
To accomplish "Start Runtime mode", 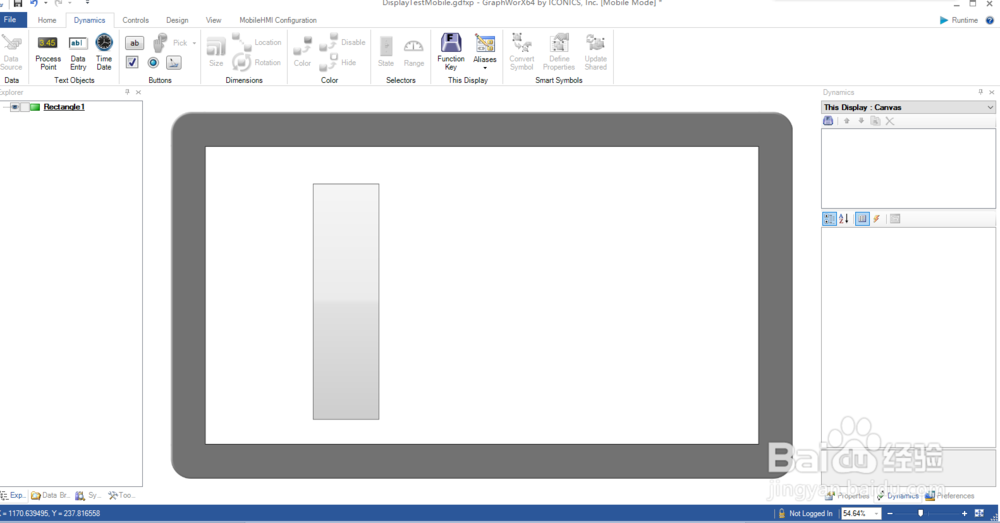I will click(x=958, y=20).
